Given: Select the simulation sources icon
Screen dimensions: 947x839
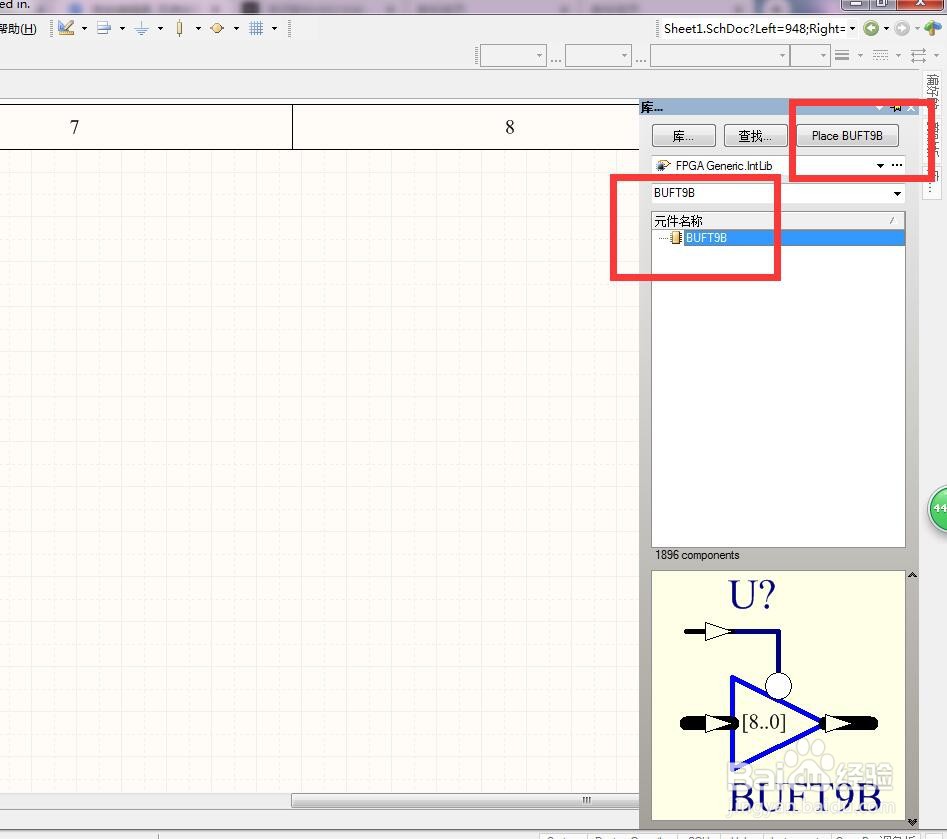Looking at the screenshot, I should coord(217,28).
